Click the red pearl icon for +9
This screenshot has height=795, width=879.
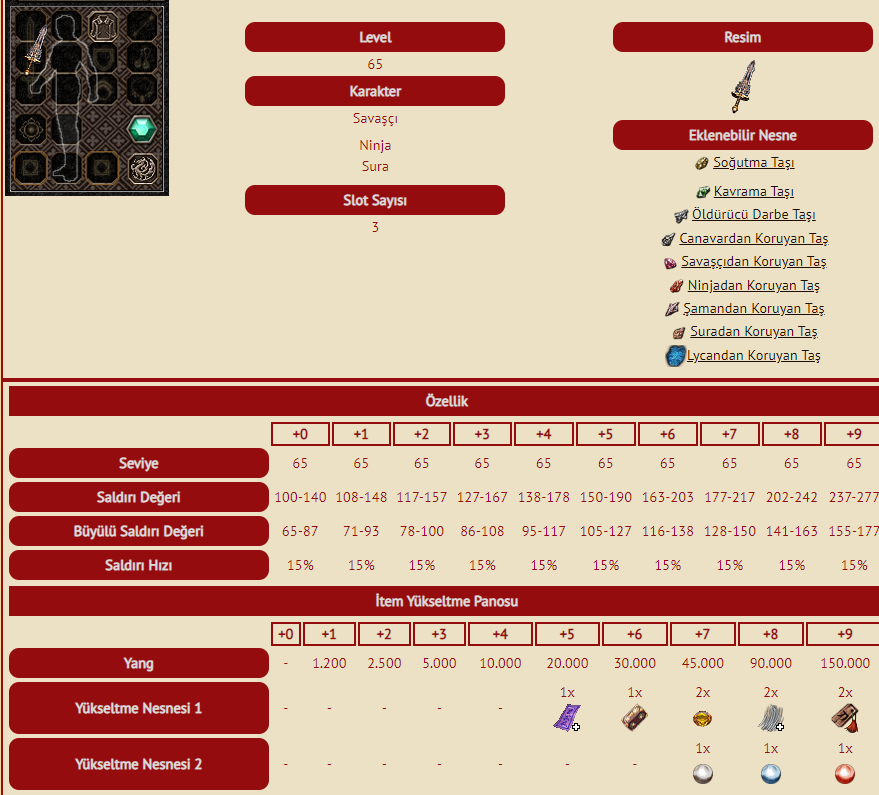(x=845, y=774)
